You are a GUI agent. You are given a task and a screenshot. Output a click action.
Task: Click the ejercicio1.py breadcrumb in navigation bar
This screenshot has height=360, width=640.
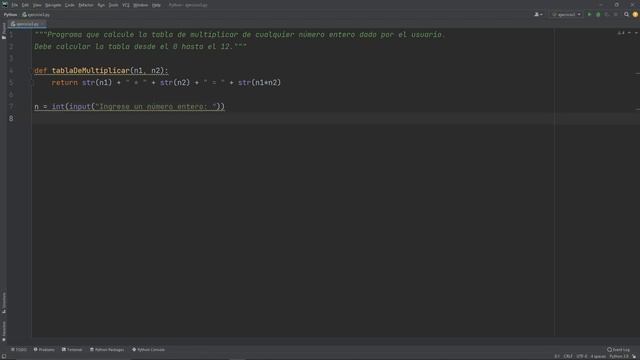(x=36, y=15)
